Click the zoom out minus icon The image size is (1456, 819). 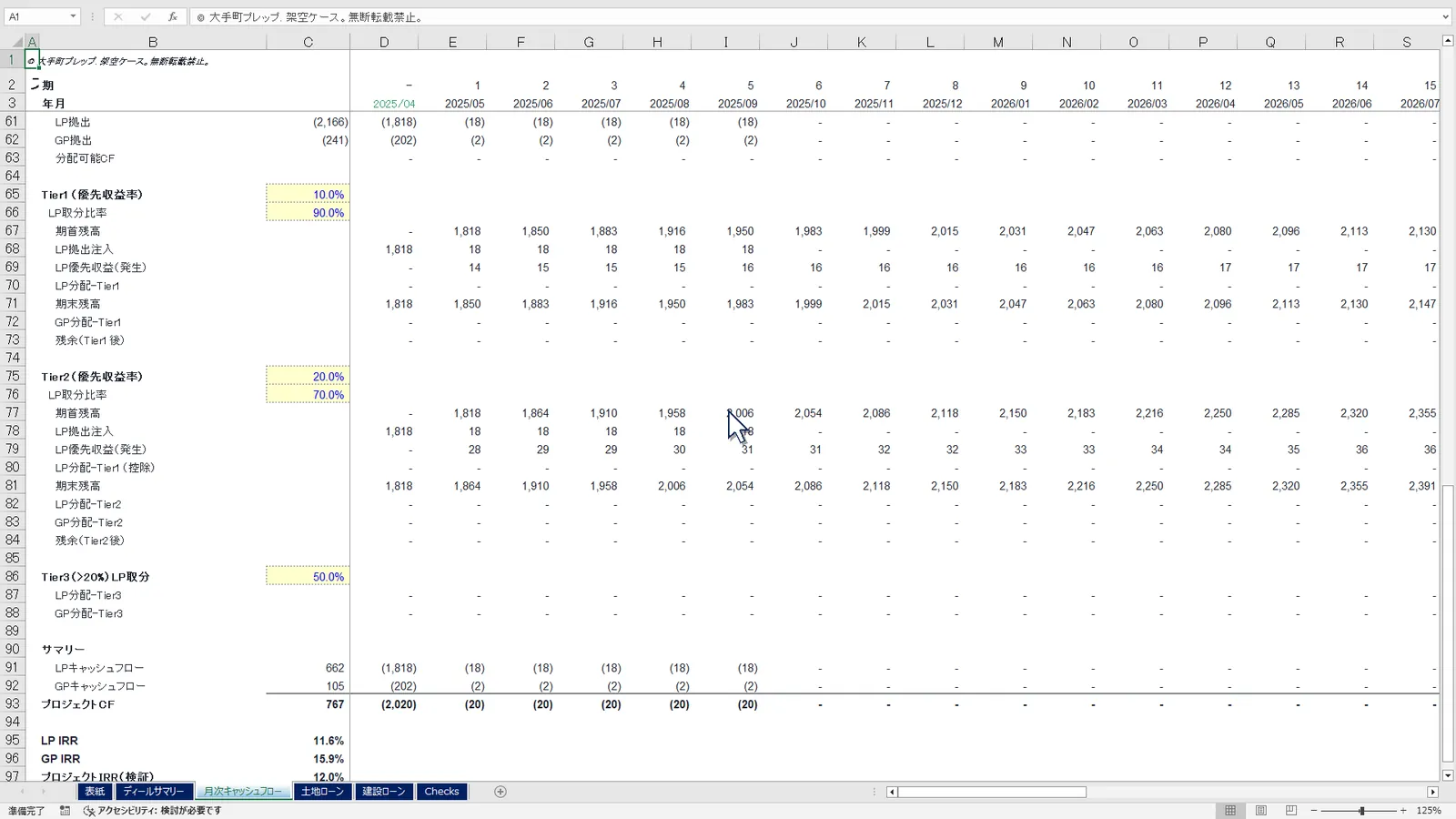click(x=1313, y=810)
